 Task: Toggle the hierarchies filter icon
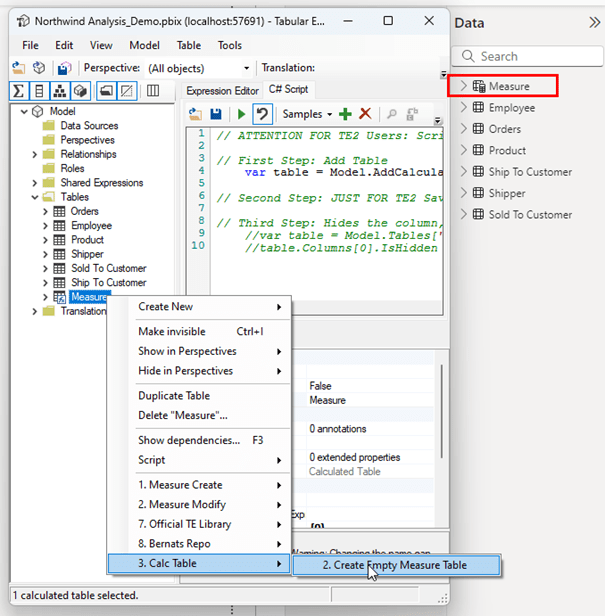tap(60, 91)
